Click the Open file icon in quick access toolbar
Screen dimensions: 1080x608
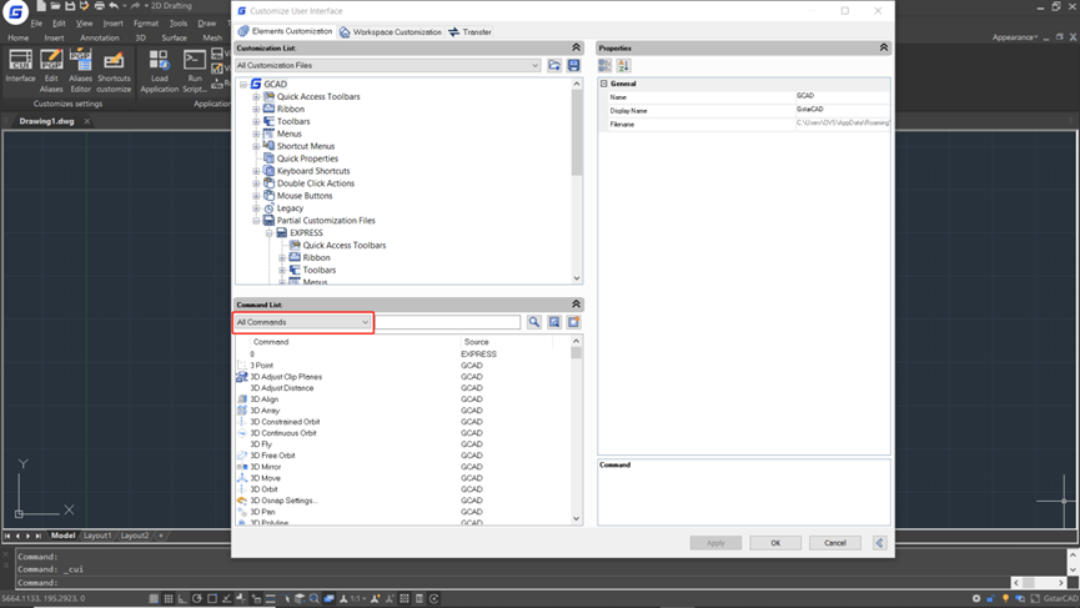[55, 6]
